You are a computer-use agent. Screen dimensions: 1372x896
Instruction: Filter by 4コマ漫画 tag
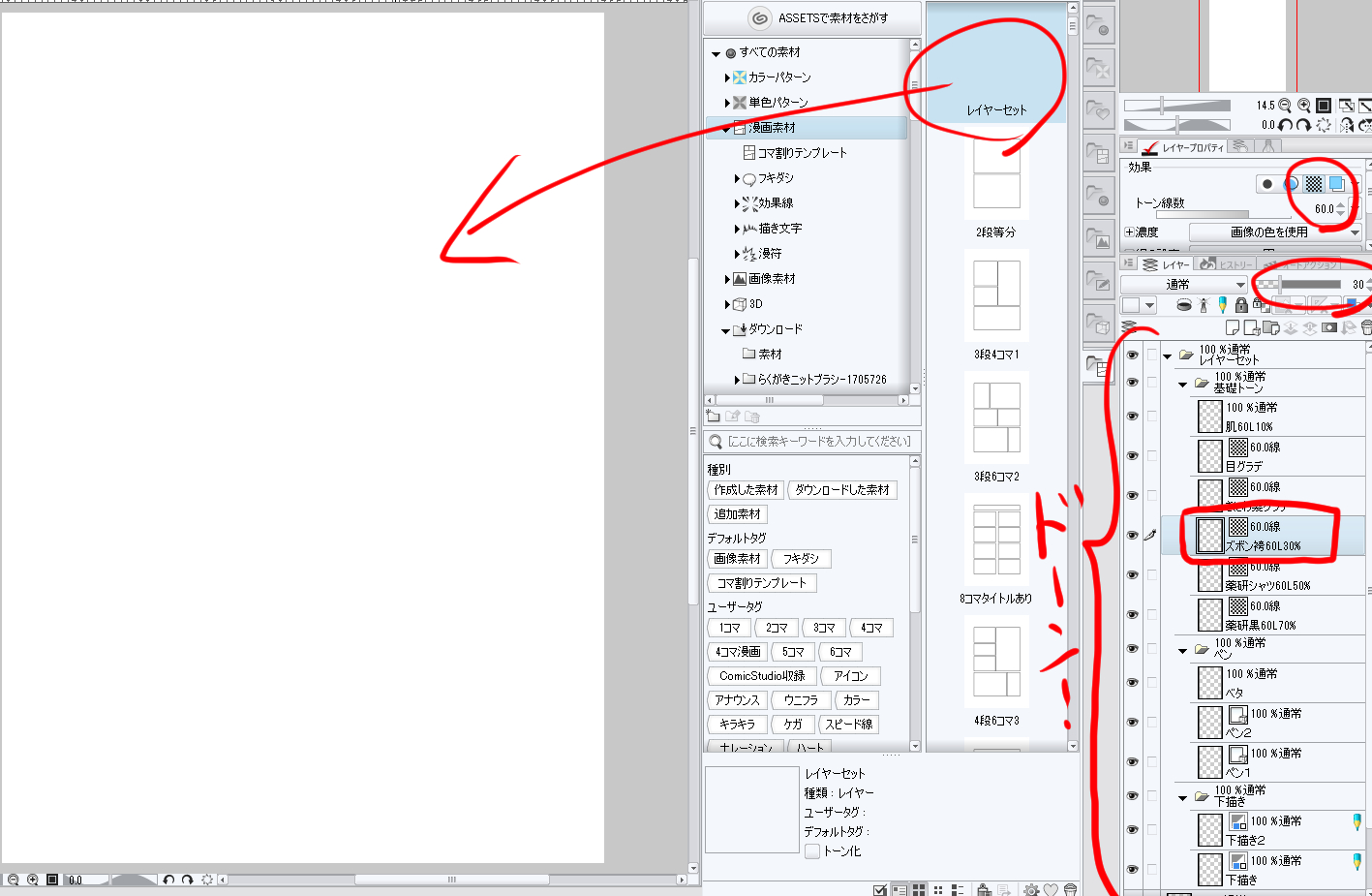(x=739, y=652)
